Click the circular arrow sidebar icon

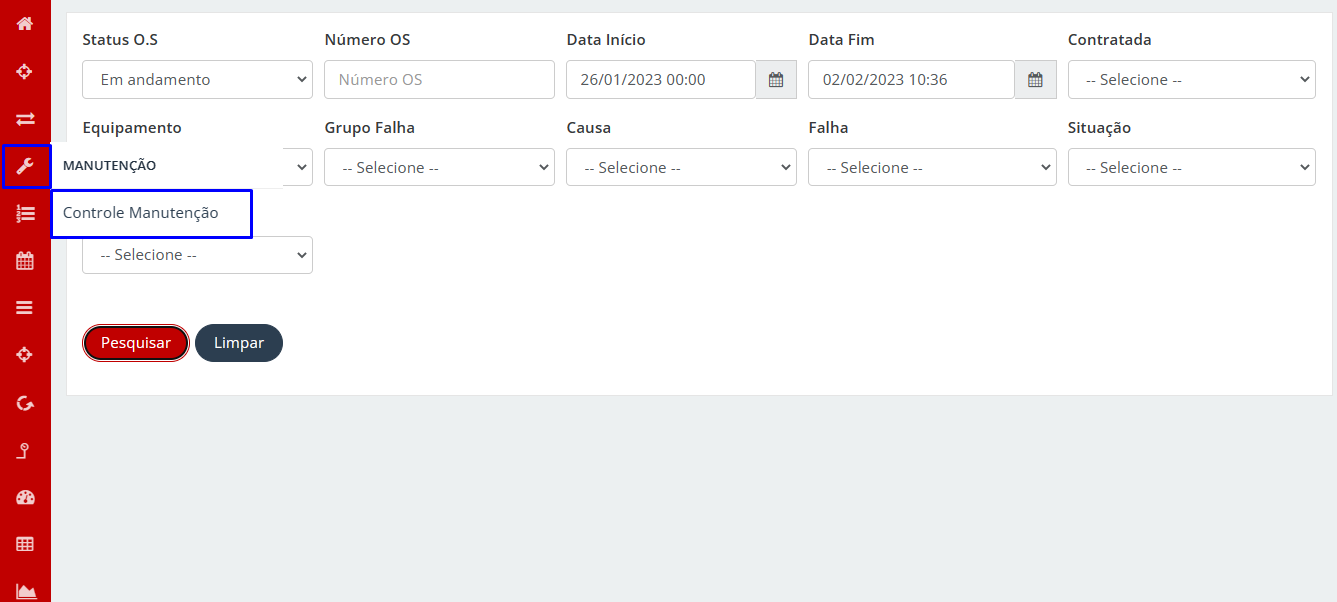coord(25,403)
